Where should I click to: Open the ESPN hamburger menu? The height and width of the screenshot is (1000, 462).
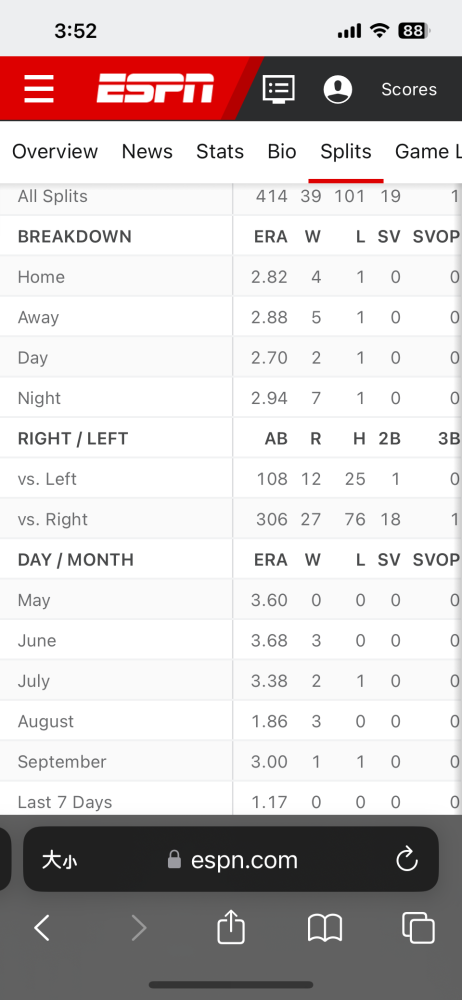point(39,89)
